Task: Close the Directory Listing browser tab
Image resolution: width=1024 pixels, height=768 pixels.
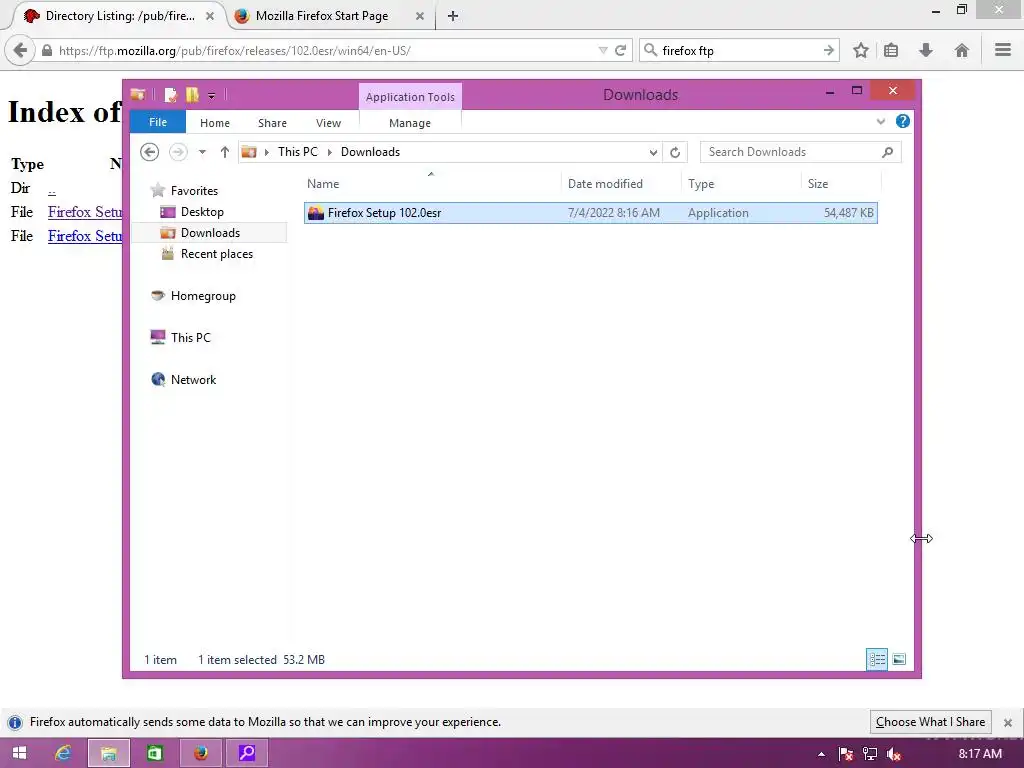Action: click(210, 16)
